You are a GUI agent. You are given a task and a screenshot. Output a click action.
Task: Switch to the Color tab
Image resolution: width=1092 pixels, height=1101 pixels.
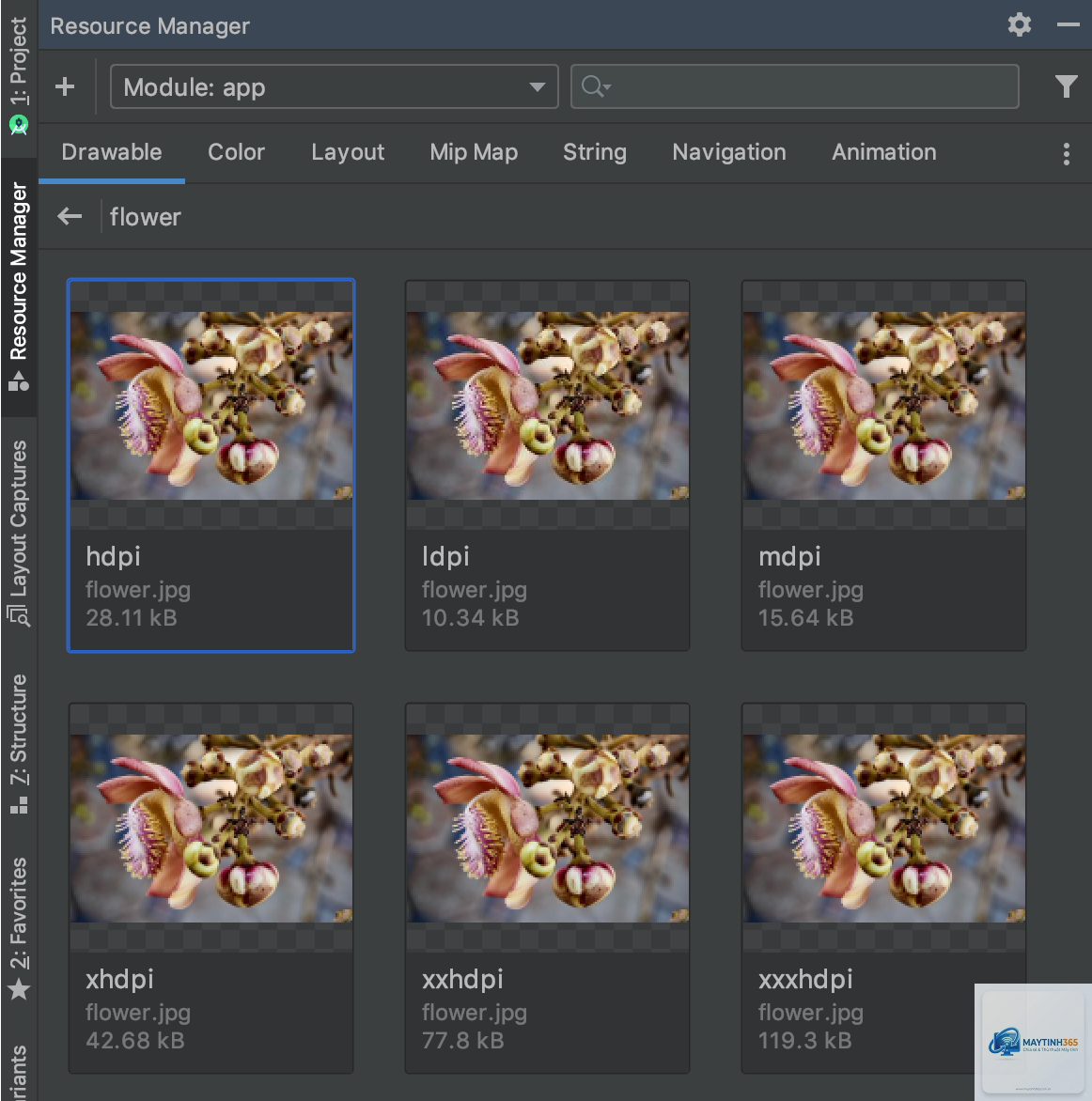pyautogui.click(x=236, y=152)
